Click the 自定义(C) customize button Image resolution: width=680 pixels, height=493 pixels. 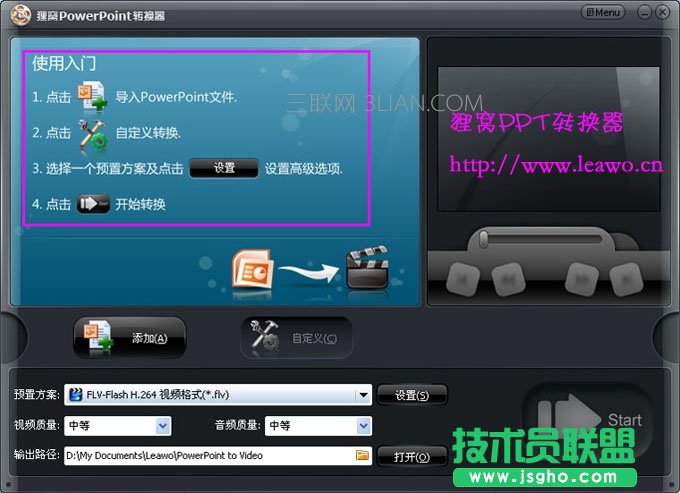296,338
